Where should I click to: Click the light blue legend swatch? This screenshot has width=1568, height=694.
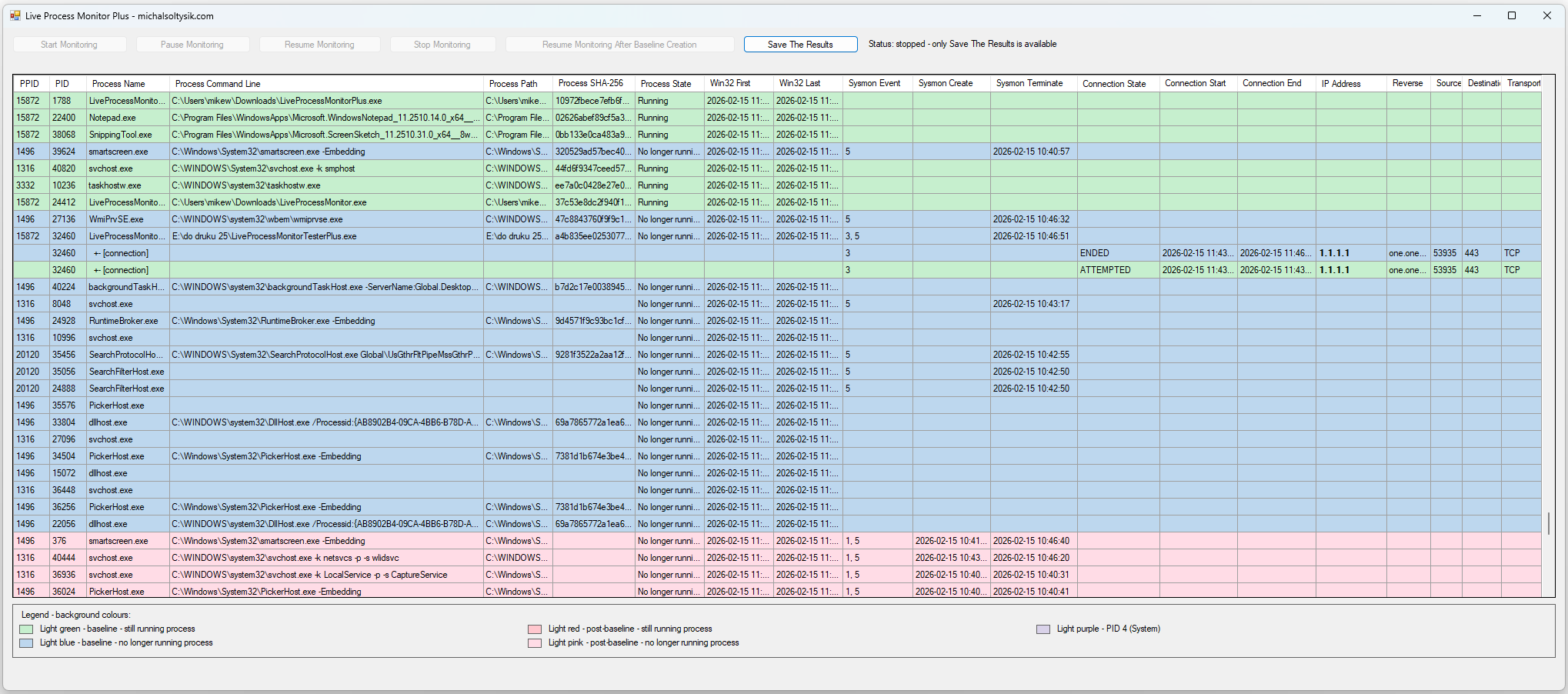pyautogui.click(x=26, y=643)
